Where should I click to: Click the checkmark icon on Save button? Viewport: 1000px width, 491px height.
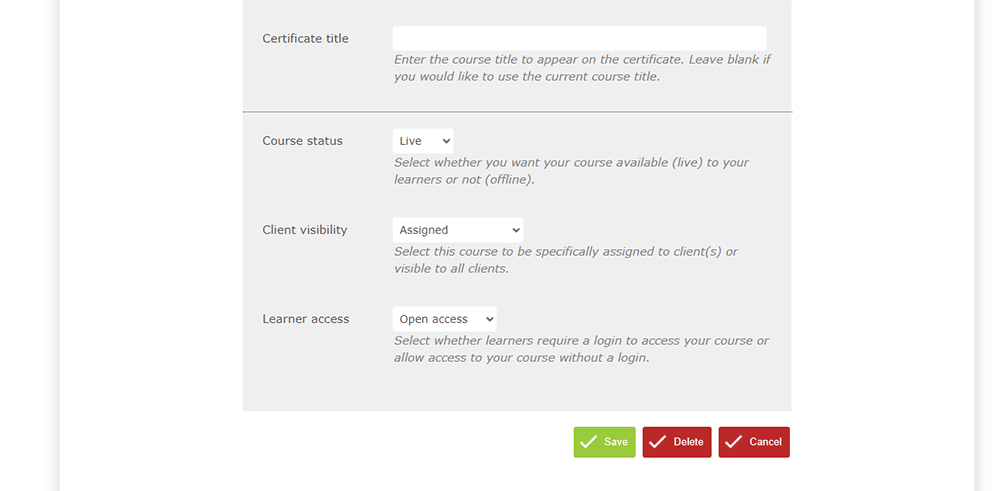pos(588,442)
